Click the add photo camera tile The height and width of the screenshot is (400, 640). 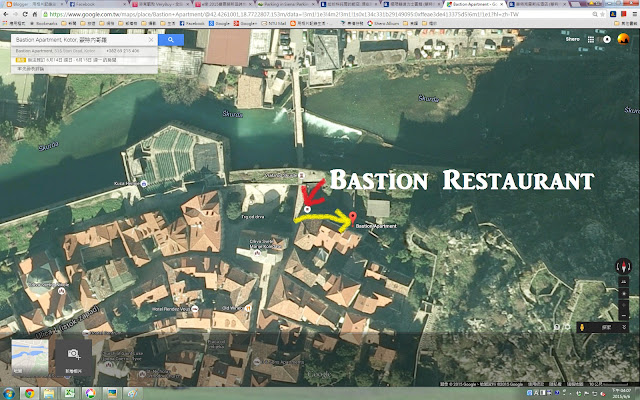coord(73,357)
